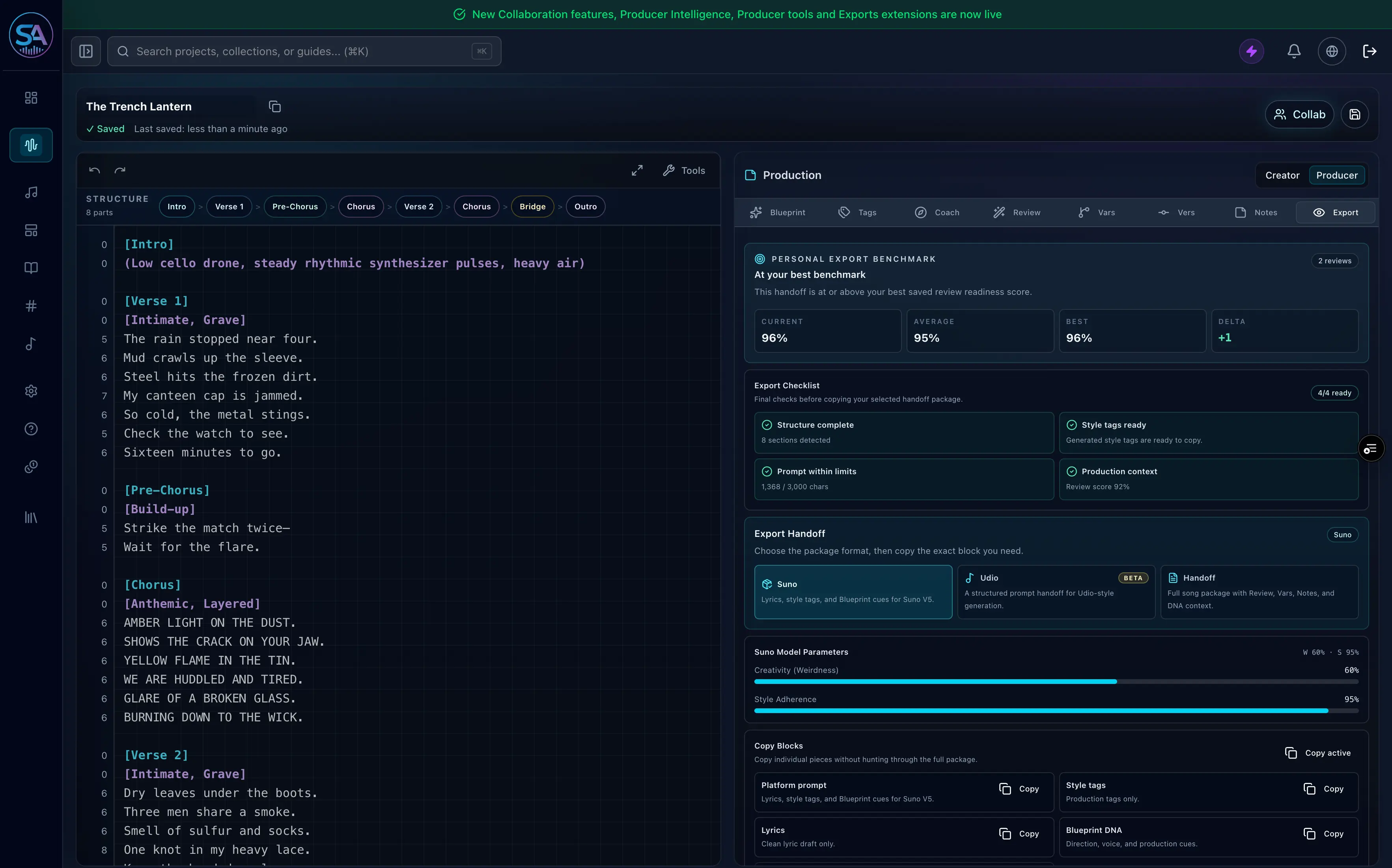Image resolution: width=1392 pixels, height=868 pixels.
Task: Redo the last edit
Action: [x=120, y=171]
